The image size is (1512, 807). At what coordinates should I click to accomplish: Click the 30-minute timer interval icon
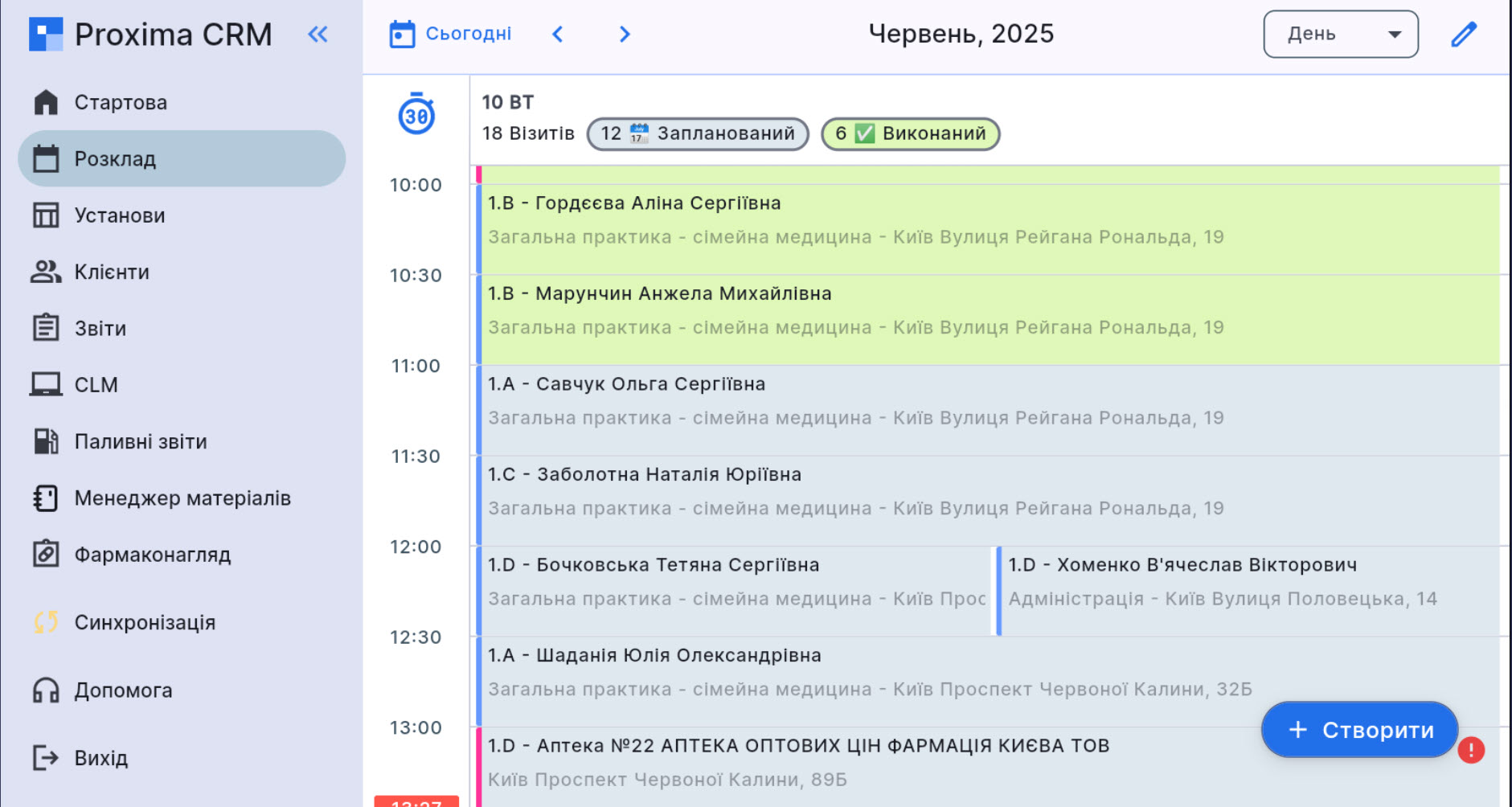416,115
